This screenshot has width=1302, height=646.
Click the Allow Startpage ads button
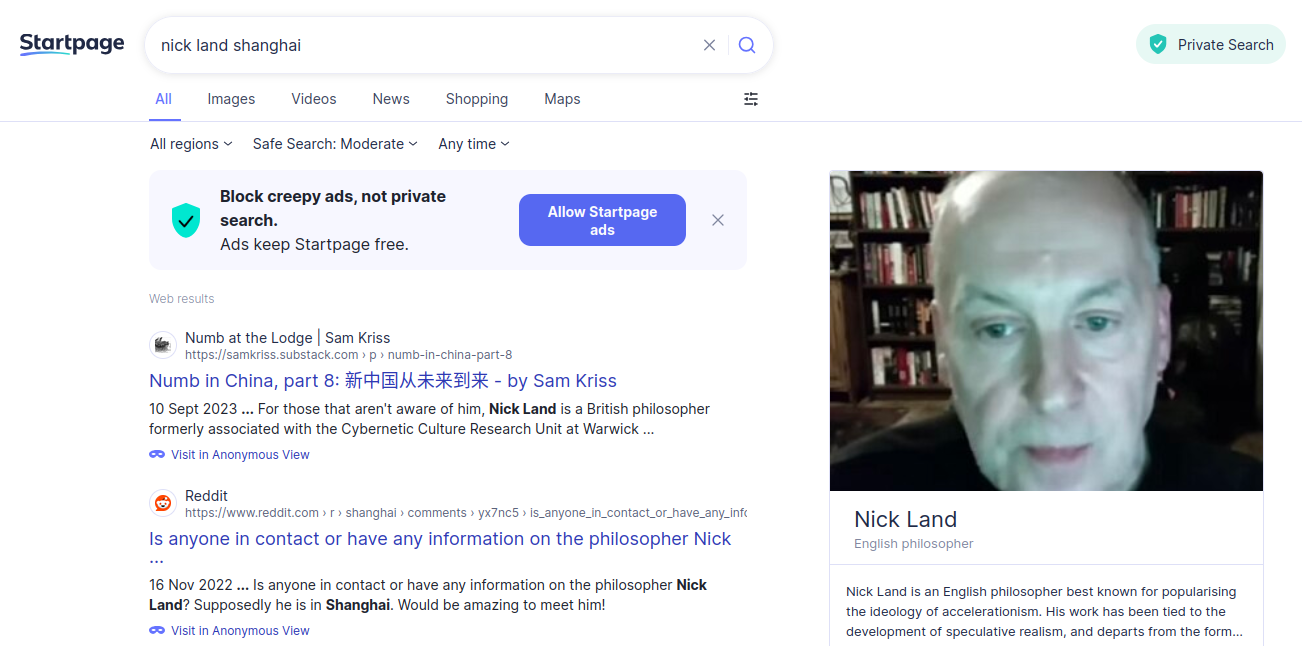click(602, 220)
